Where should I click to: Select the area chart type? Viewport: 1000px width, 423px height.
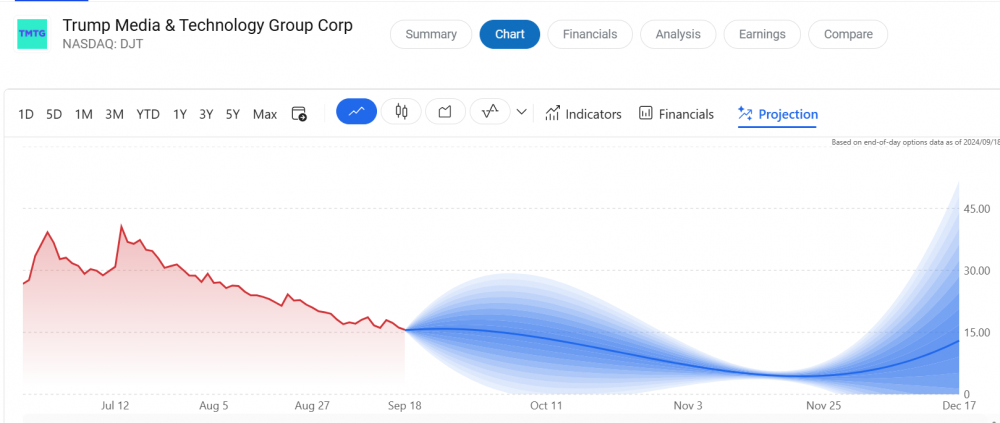click(x=445, y=112)
